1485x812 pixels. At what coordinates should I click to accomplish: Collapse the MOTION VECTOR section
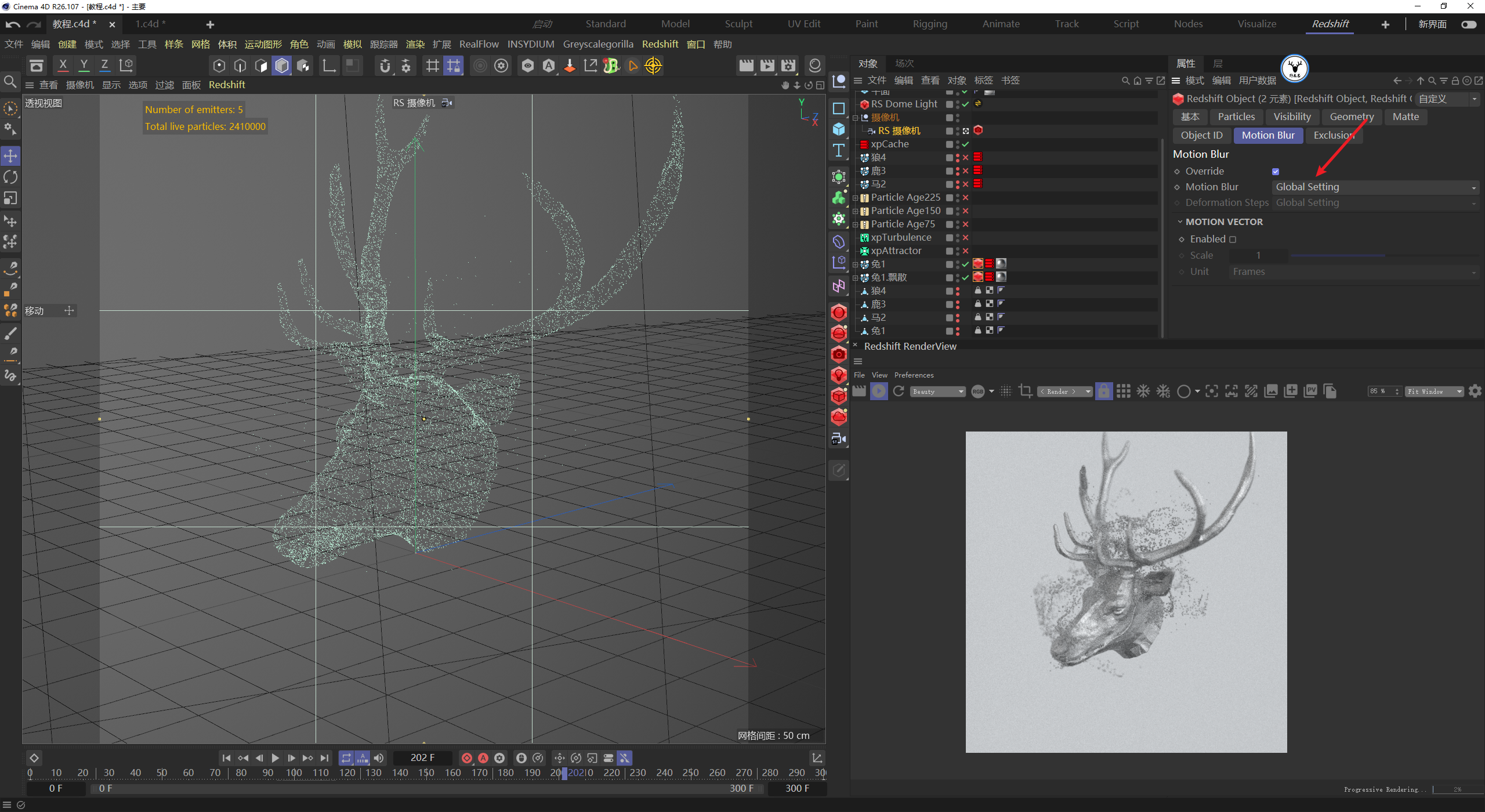1180,222
